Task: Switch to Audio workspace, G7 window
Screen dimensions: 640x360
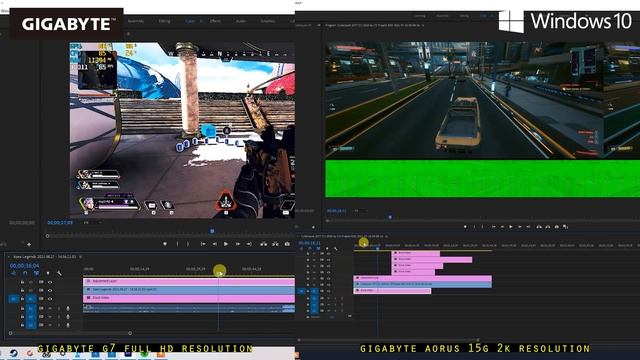Action: coord(241,21)
